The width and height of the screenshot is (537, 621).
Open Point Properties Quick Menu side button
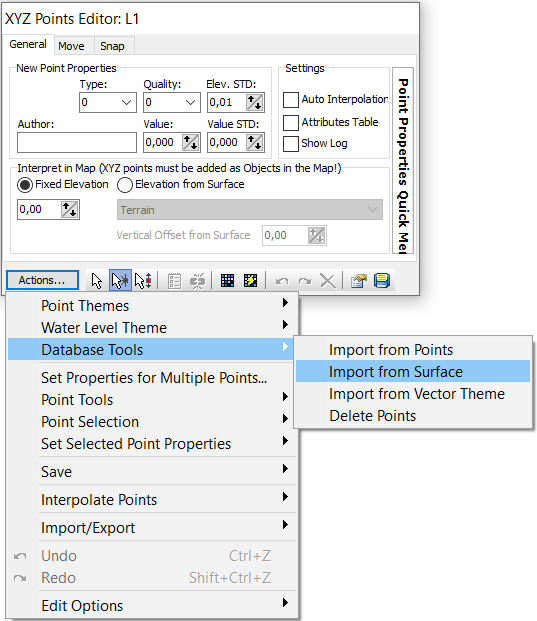pos(403,160)
